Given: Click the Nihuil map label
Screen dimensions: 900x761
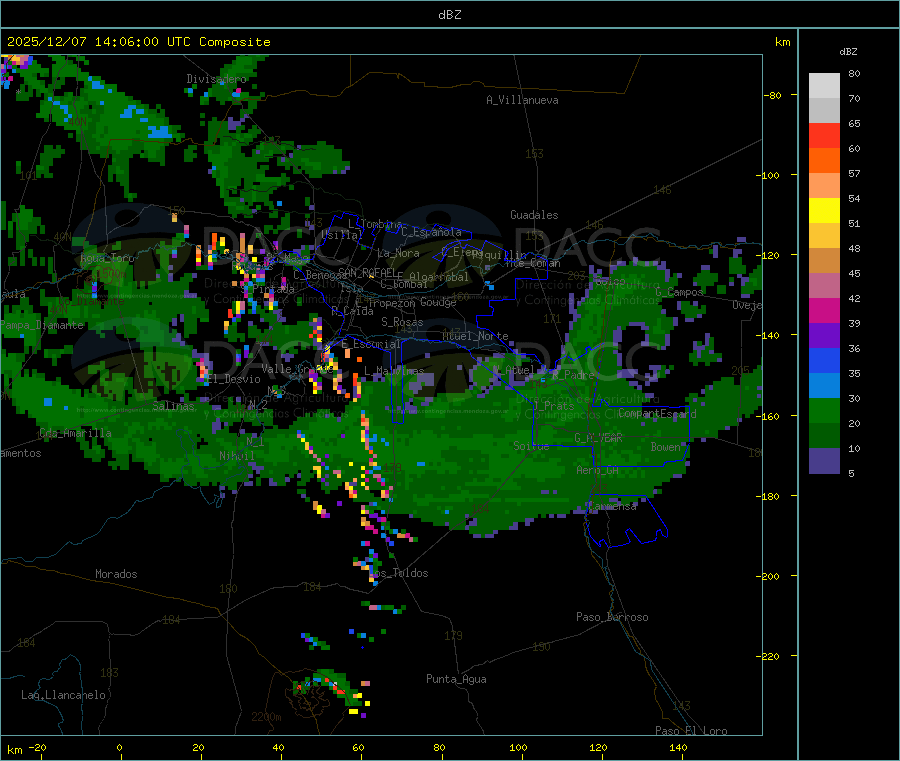Looking at the screenshot, I should point(237,456).
